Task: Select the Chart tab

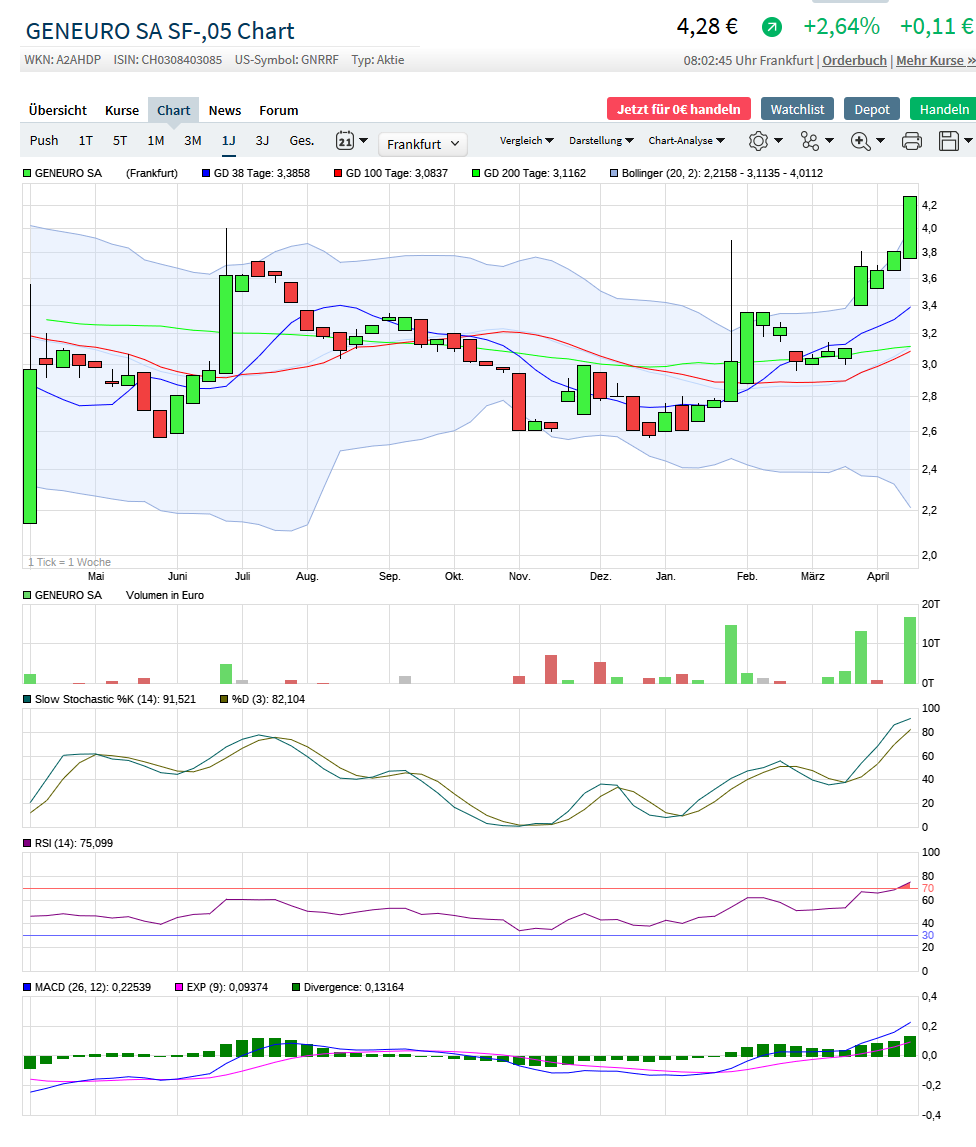Action: [173, 110]
